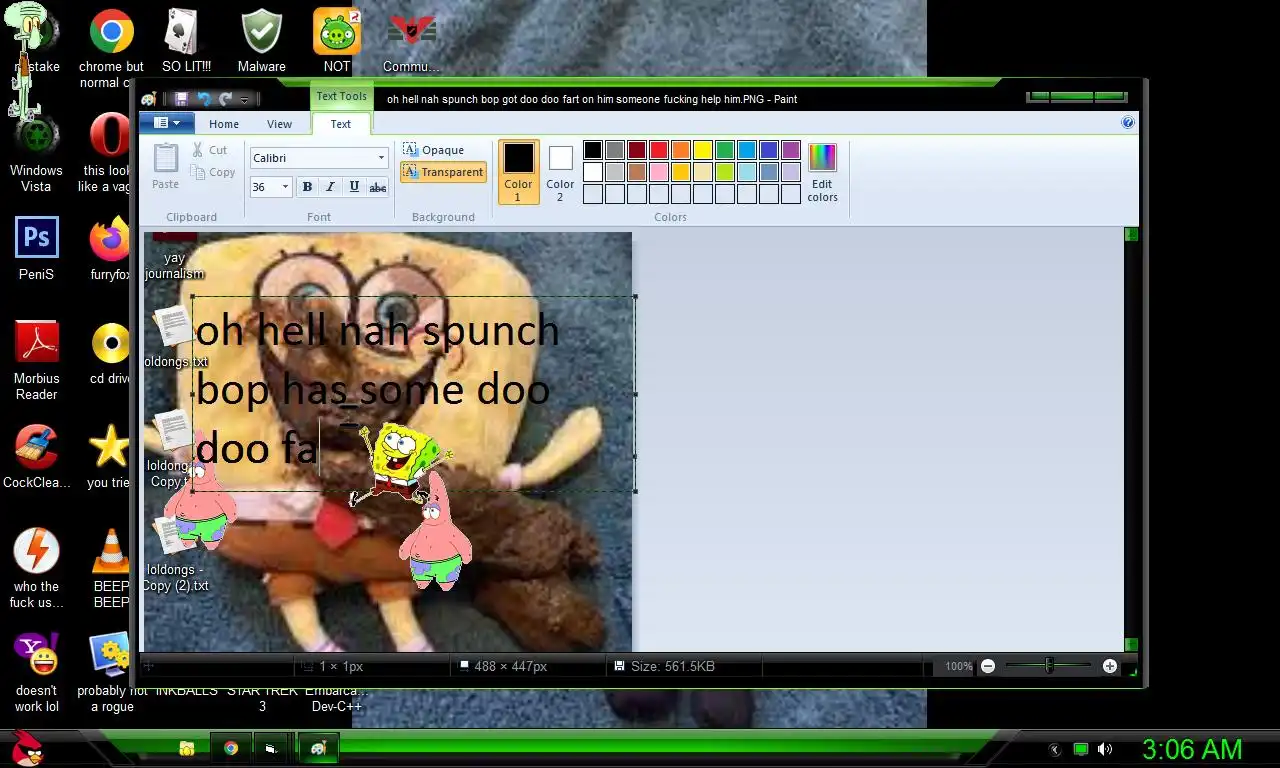Set text background to Transparent
Viewport: 1280px width, 768px height.
click(443, 172)
